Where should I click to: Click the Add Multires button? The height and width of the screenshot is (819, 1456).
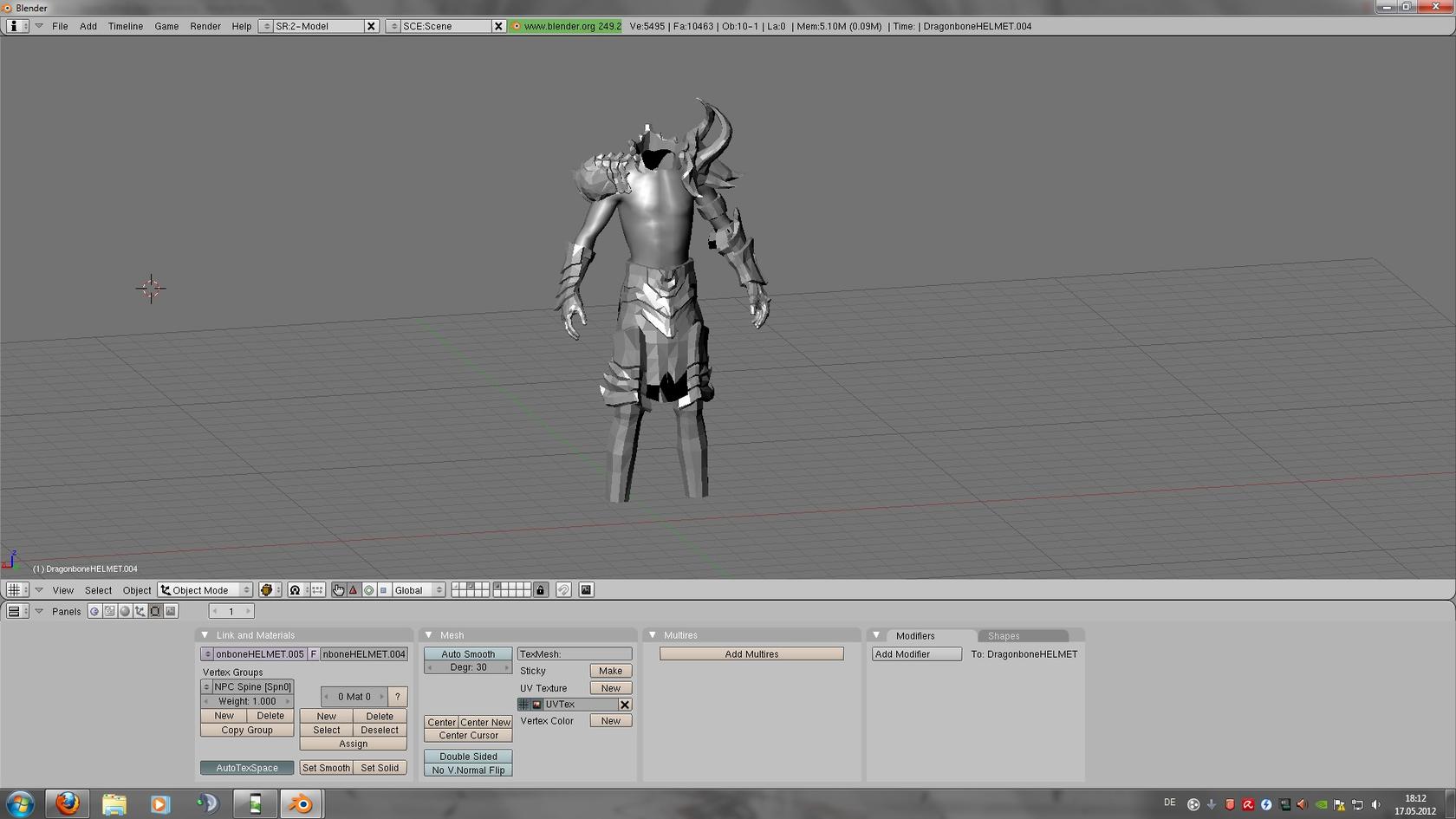[751, 654]
